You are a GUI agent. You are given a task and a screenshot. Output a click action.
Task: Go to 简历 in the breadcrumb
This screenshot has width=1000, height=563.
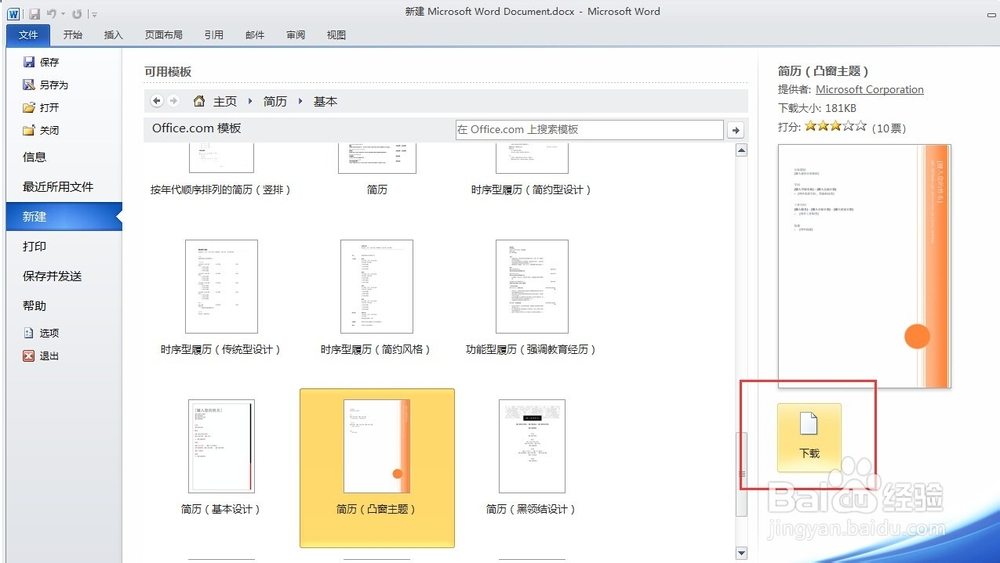[x=275, y=101]
